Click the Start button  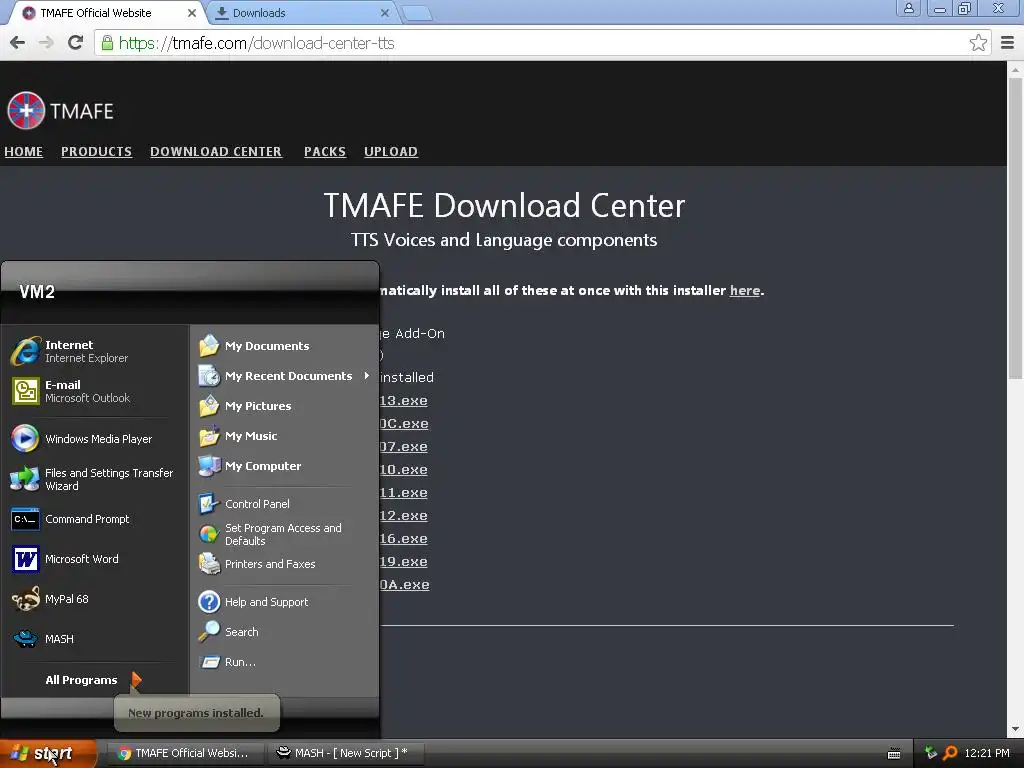(x=48, y=754)
